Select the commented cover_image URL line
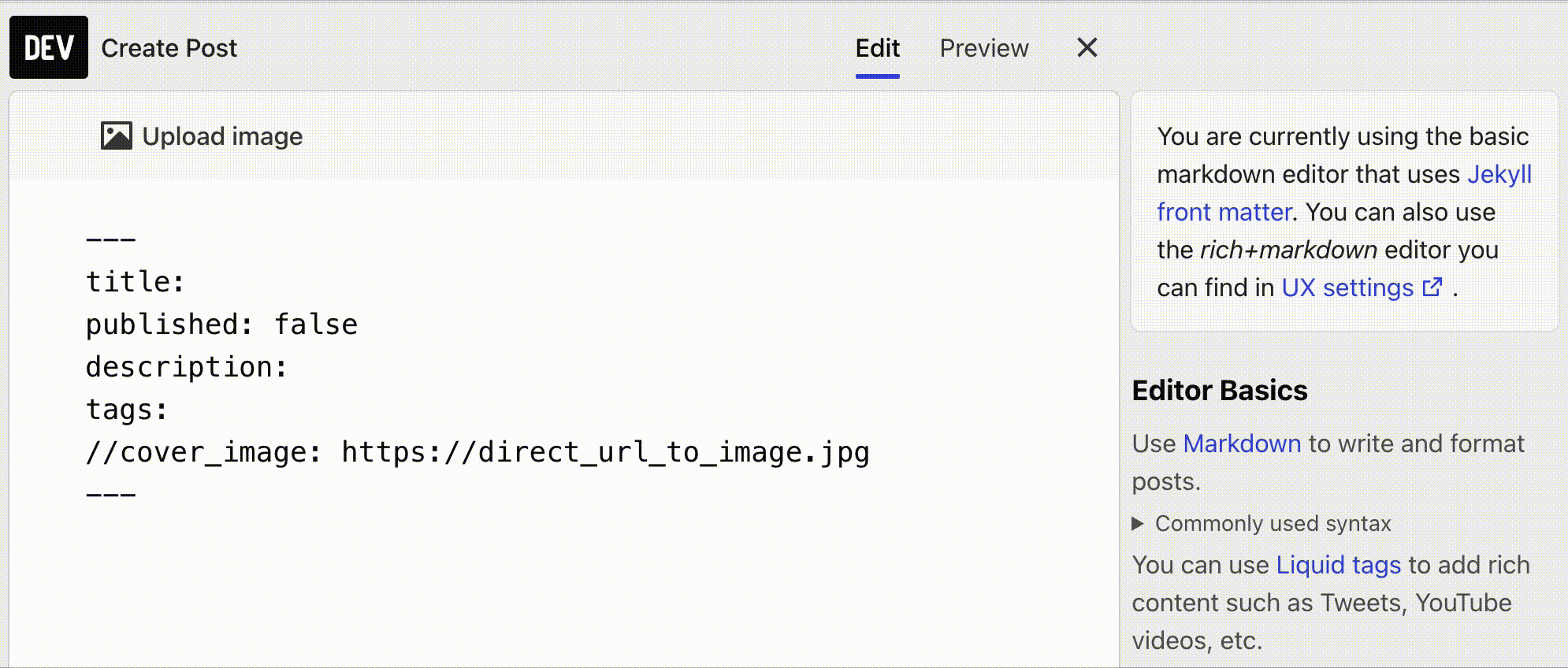 [x=477, y=451]
